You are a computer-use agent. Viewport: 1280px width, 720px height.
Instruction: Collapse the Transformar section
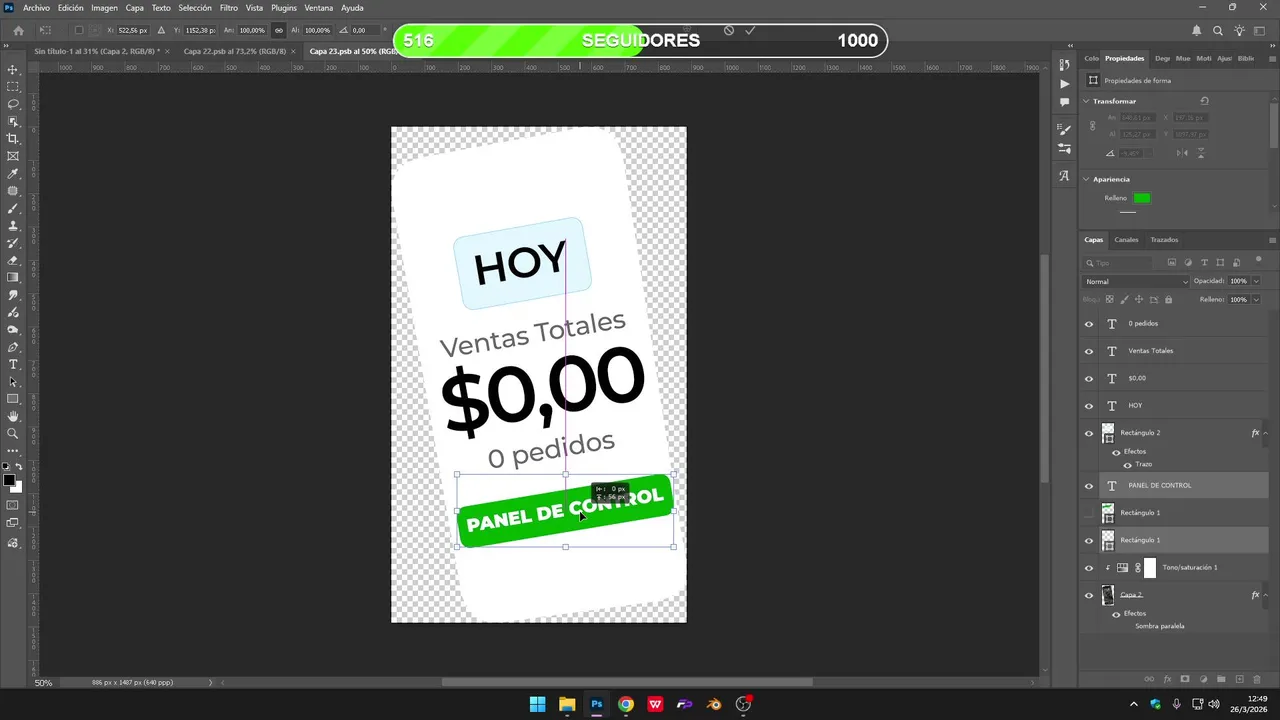(x=1087, y=101)
